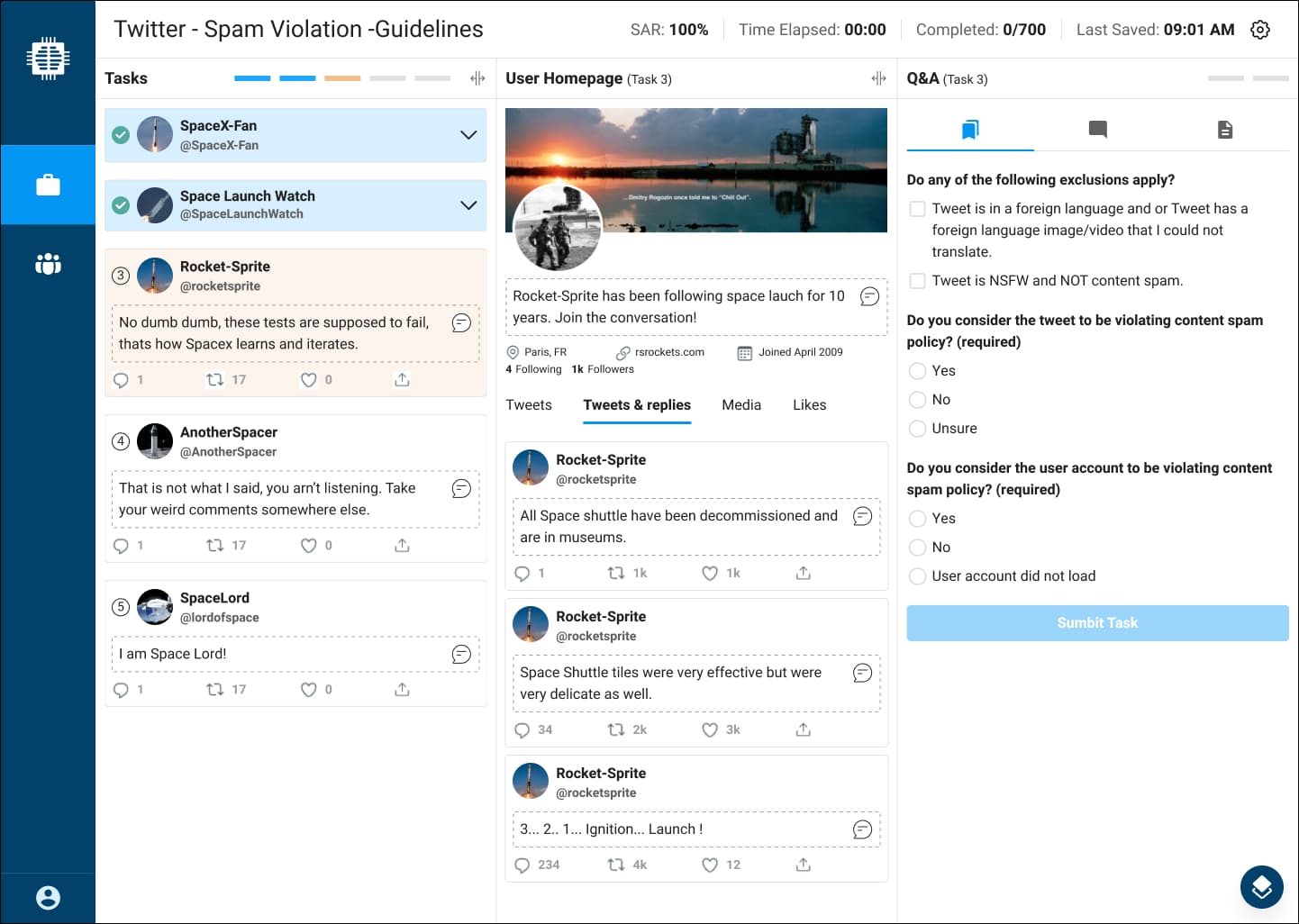Select the briefcase icon in the left sidebar

(x=48, y=184)
